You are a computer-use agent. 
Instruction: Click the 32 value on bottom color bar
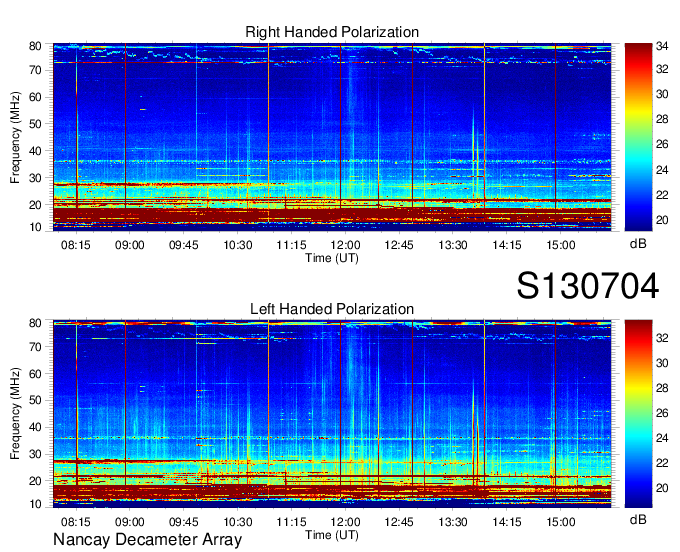click(662, 338)
